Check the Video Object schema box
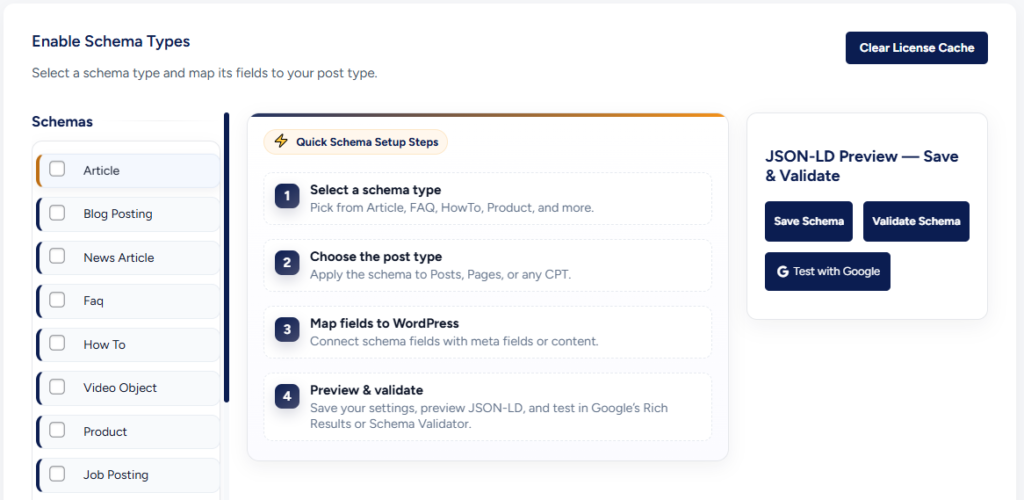1024x500 pixels. 58,387
